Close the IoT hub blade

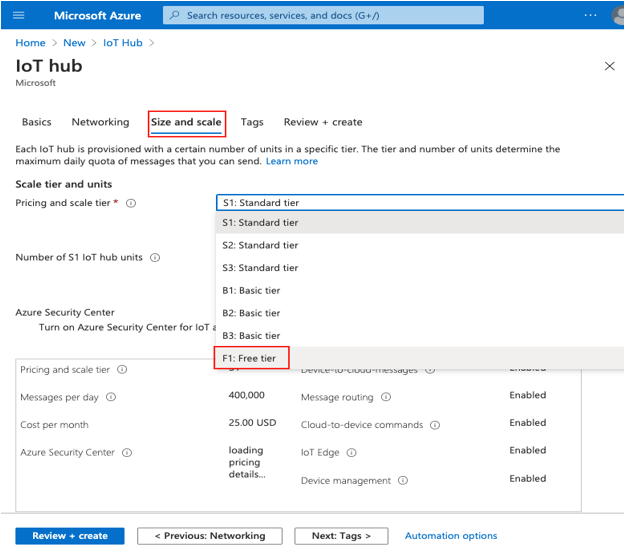609,66
